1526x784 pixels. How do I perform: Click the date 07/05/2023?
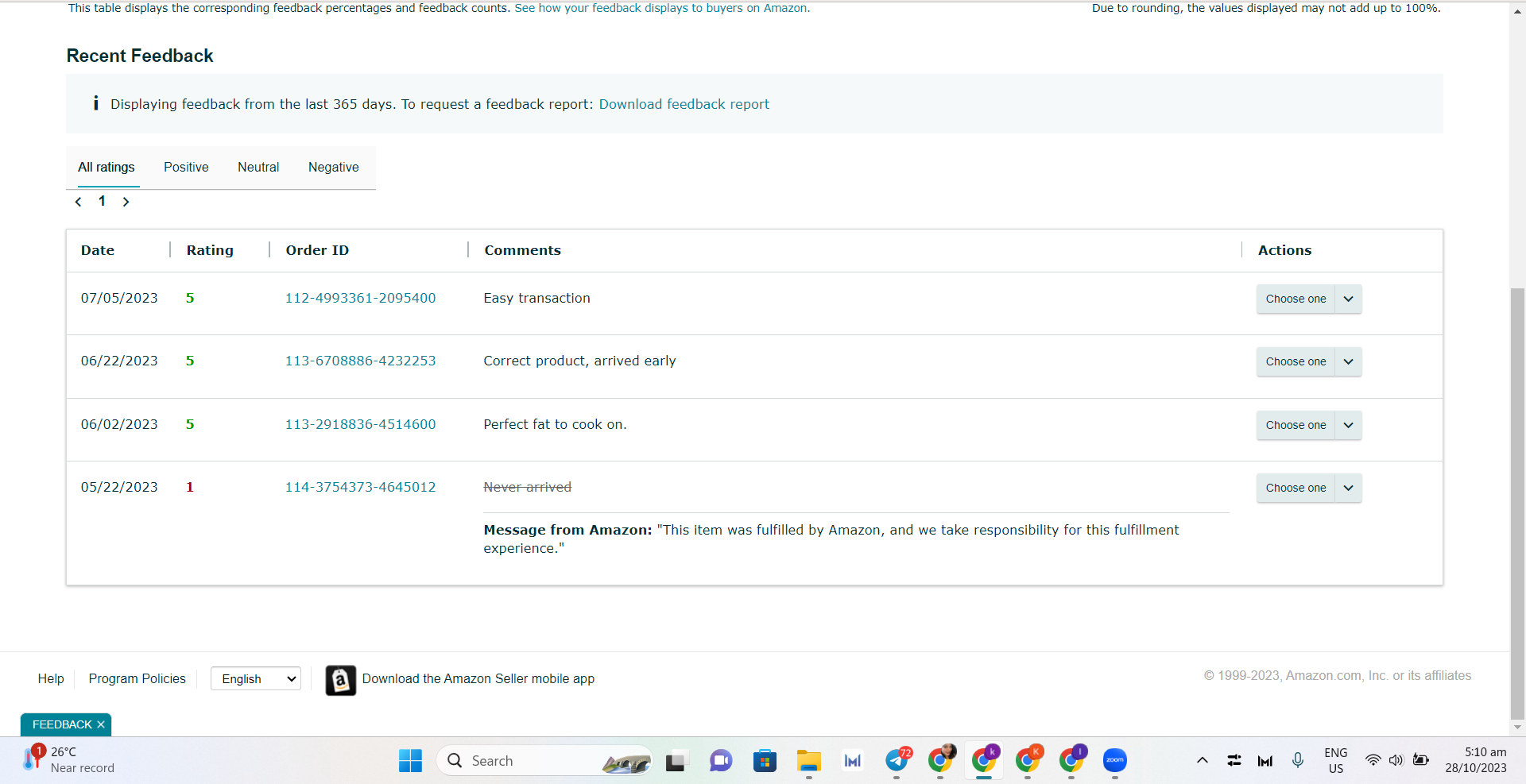coord(119,298)
